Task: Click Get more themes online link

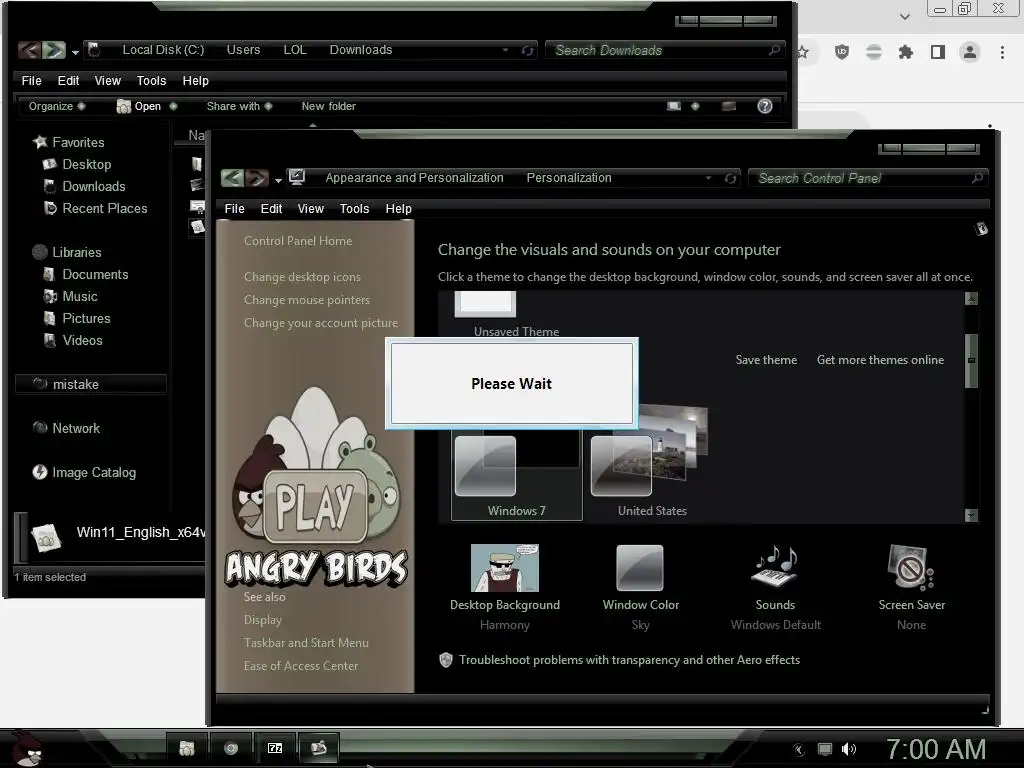Action: click(x=880, y=360)
